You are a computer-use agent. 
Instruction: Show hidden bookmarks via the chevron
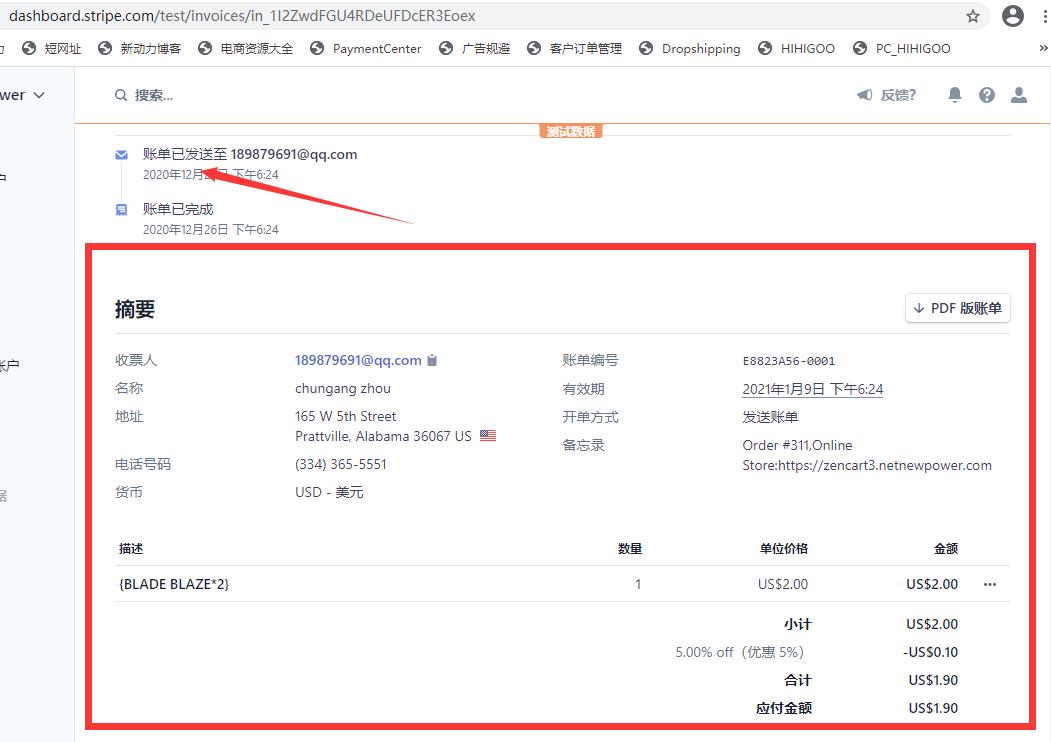(1042, 47)
